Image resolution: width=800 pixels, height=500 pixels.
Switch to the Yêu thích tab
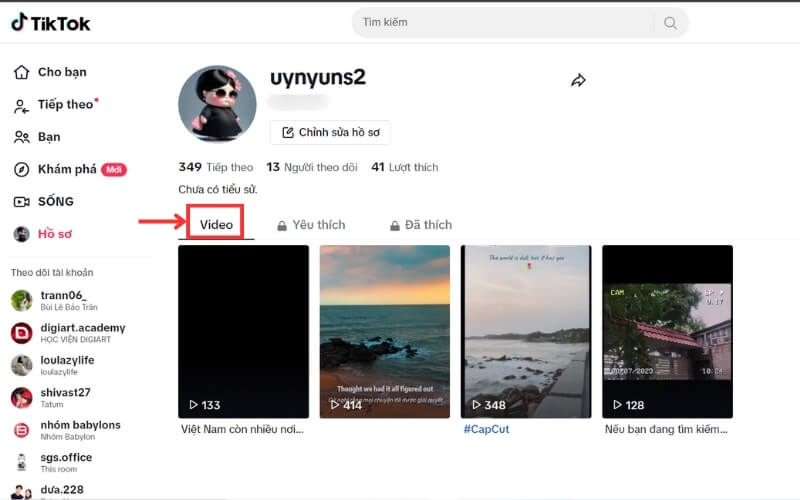[x=311, y=225]
